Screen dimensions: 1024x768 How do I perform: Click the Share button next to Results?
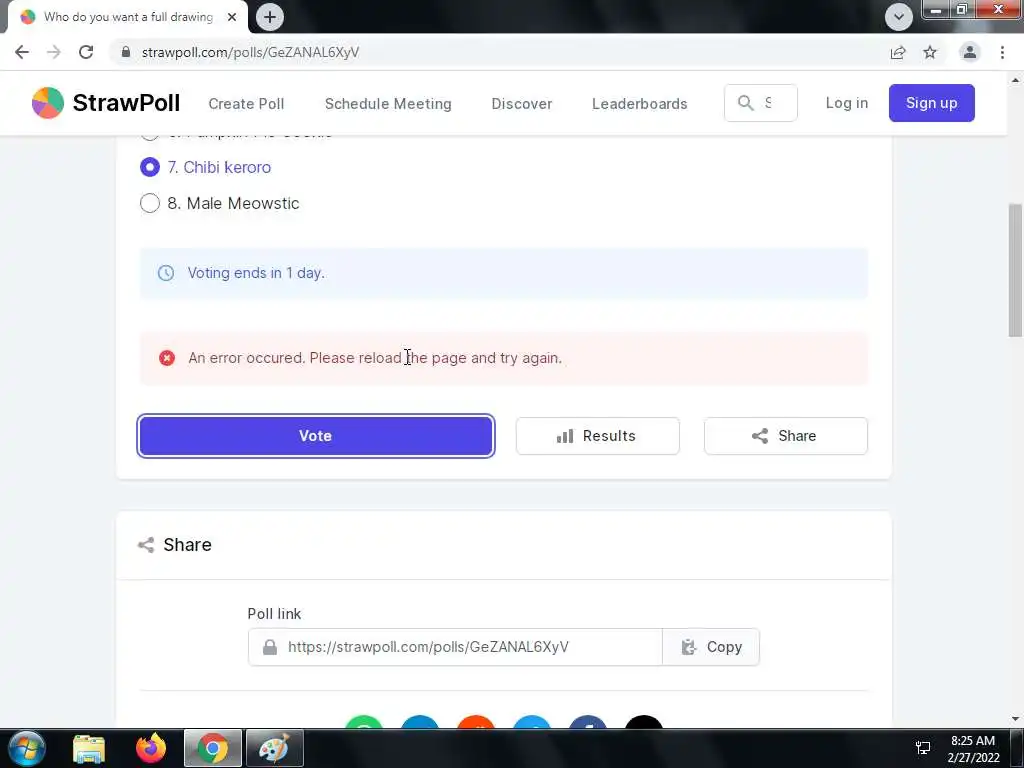(786, 436)
